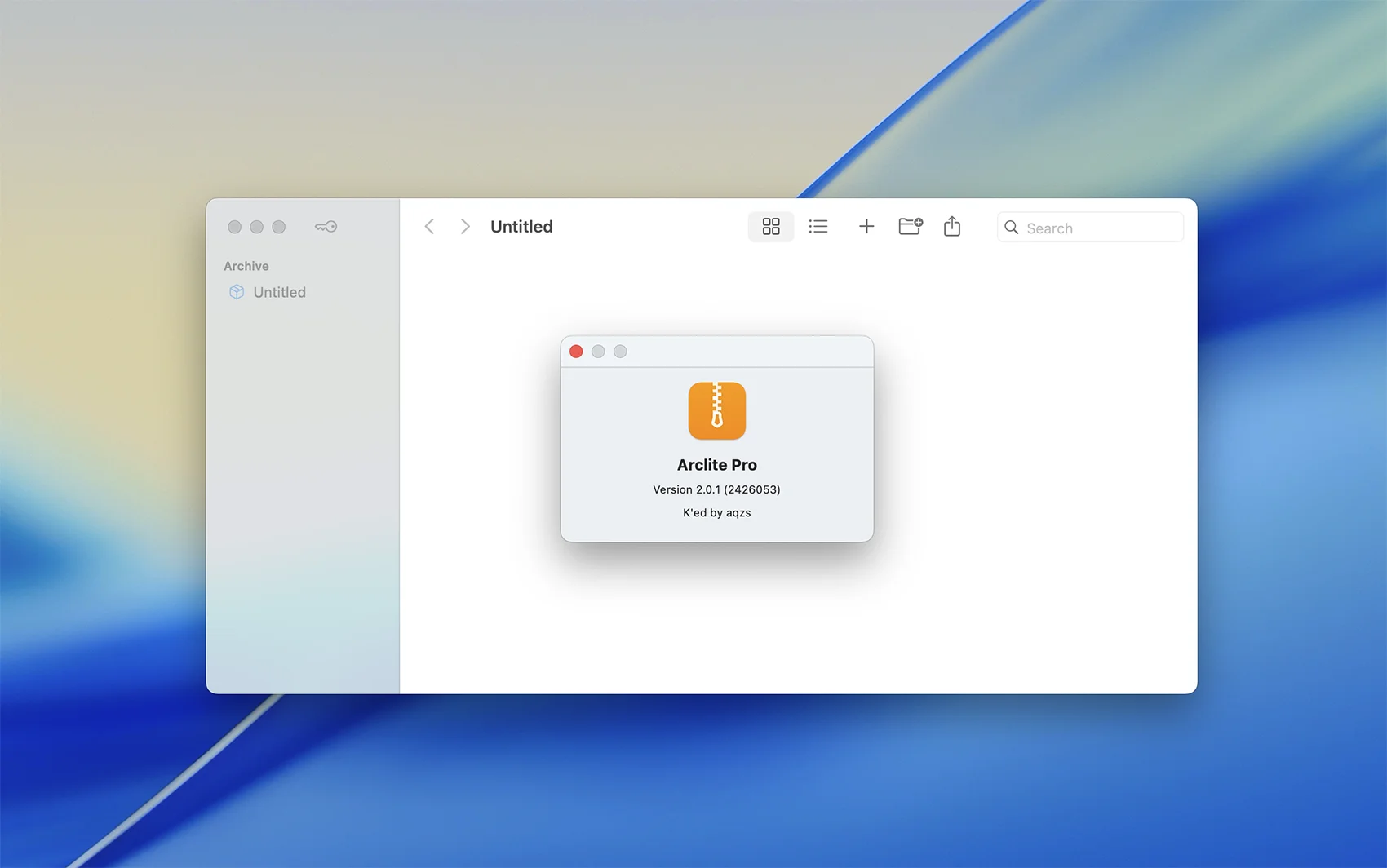
Task: Open the share/extract icon
Action: (x=951, y=227)
